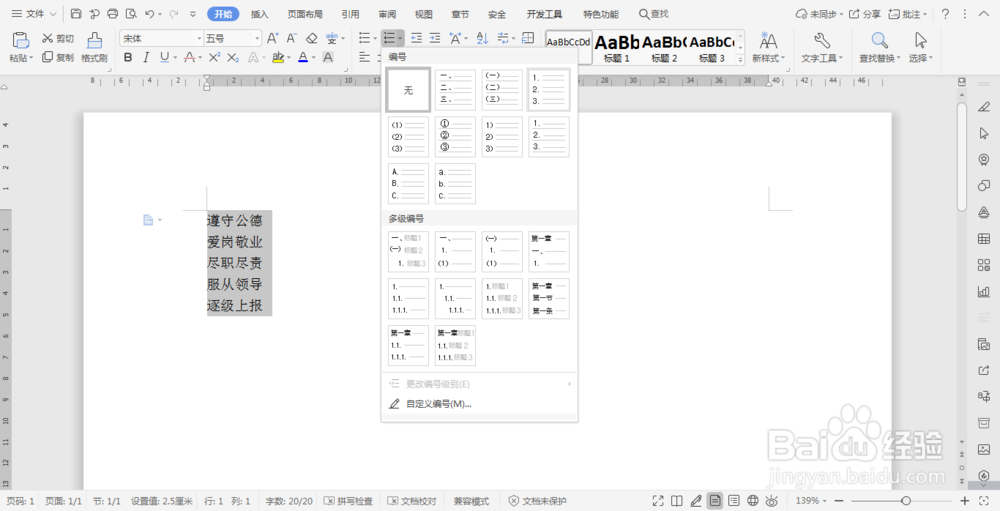Toggle outline view icon in status bar

pyautogui.click(x=734, y=501)
